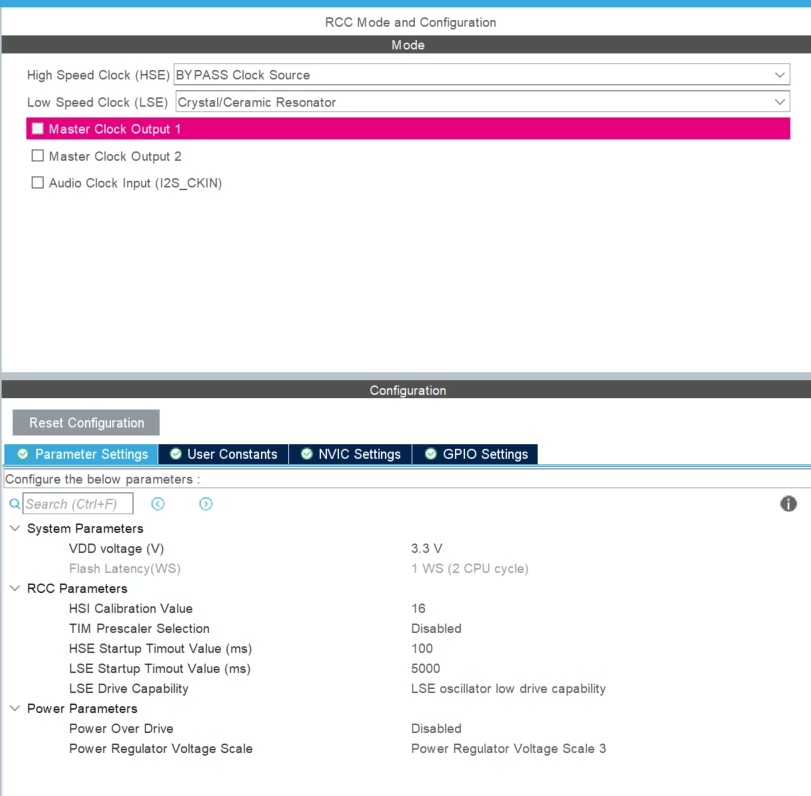Select LSE oscillator low drive capability value
The height and width of the screenshot is (796, 811).
pyautogui.click(x=508, y=688)
